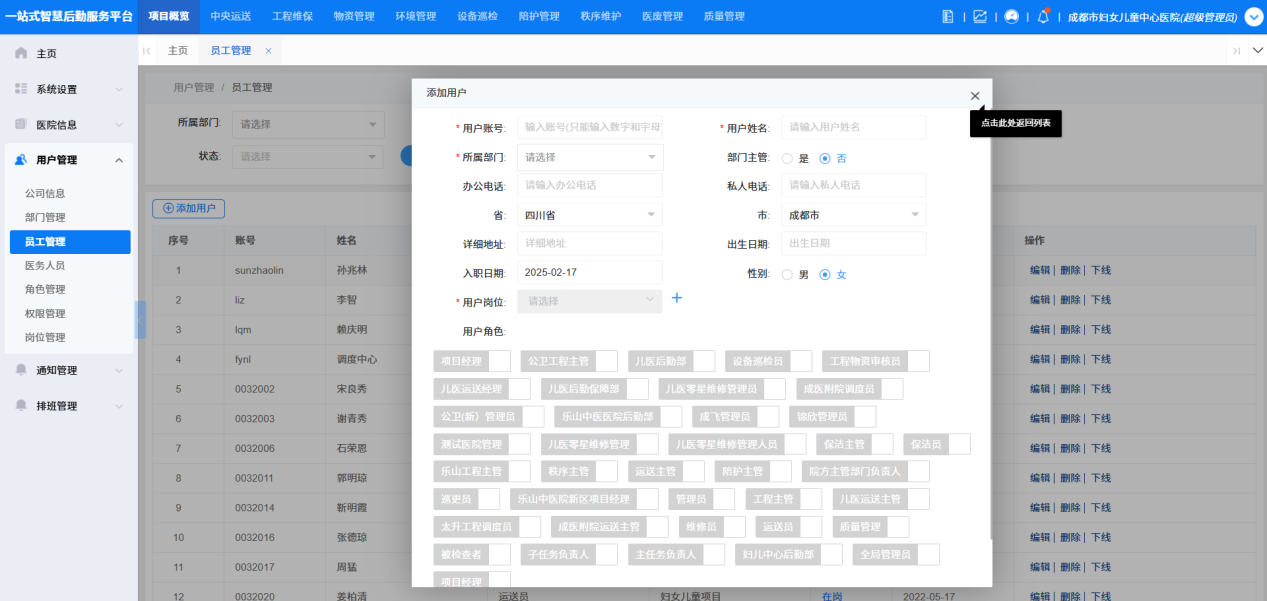Close the 员工管理 tab with its x
Viewport: 1267px width, 601px height.
(x=268, y=51)
